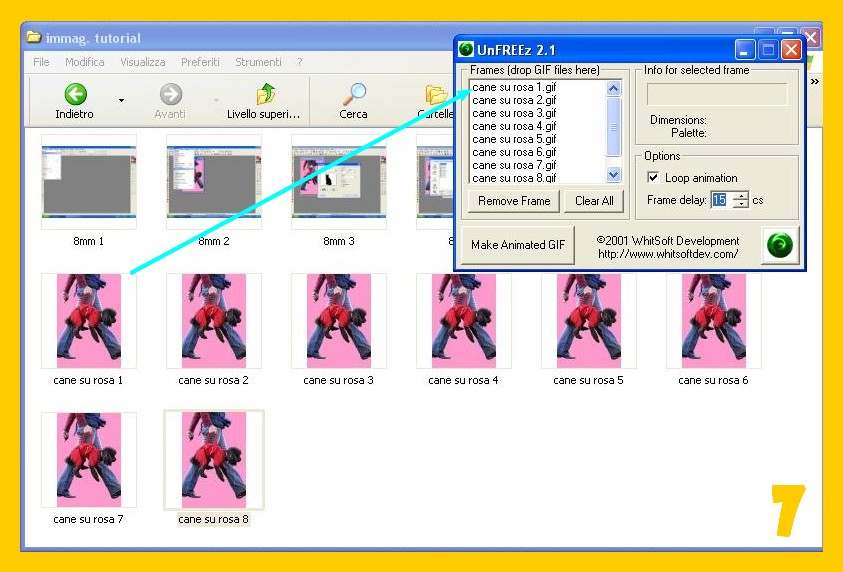Open the Visualizza menu
This screenshot has width=843, height=572.
(x=143, y=62)
